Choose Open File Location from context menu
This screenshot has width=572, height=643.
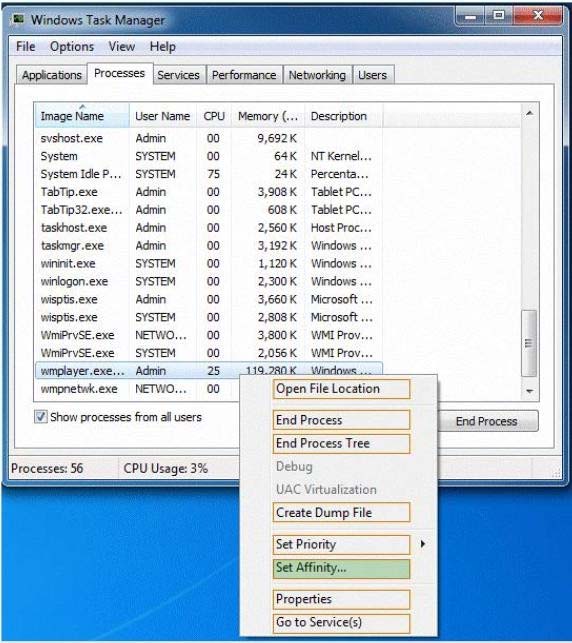pyautogui.click(x=341, y=388)
